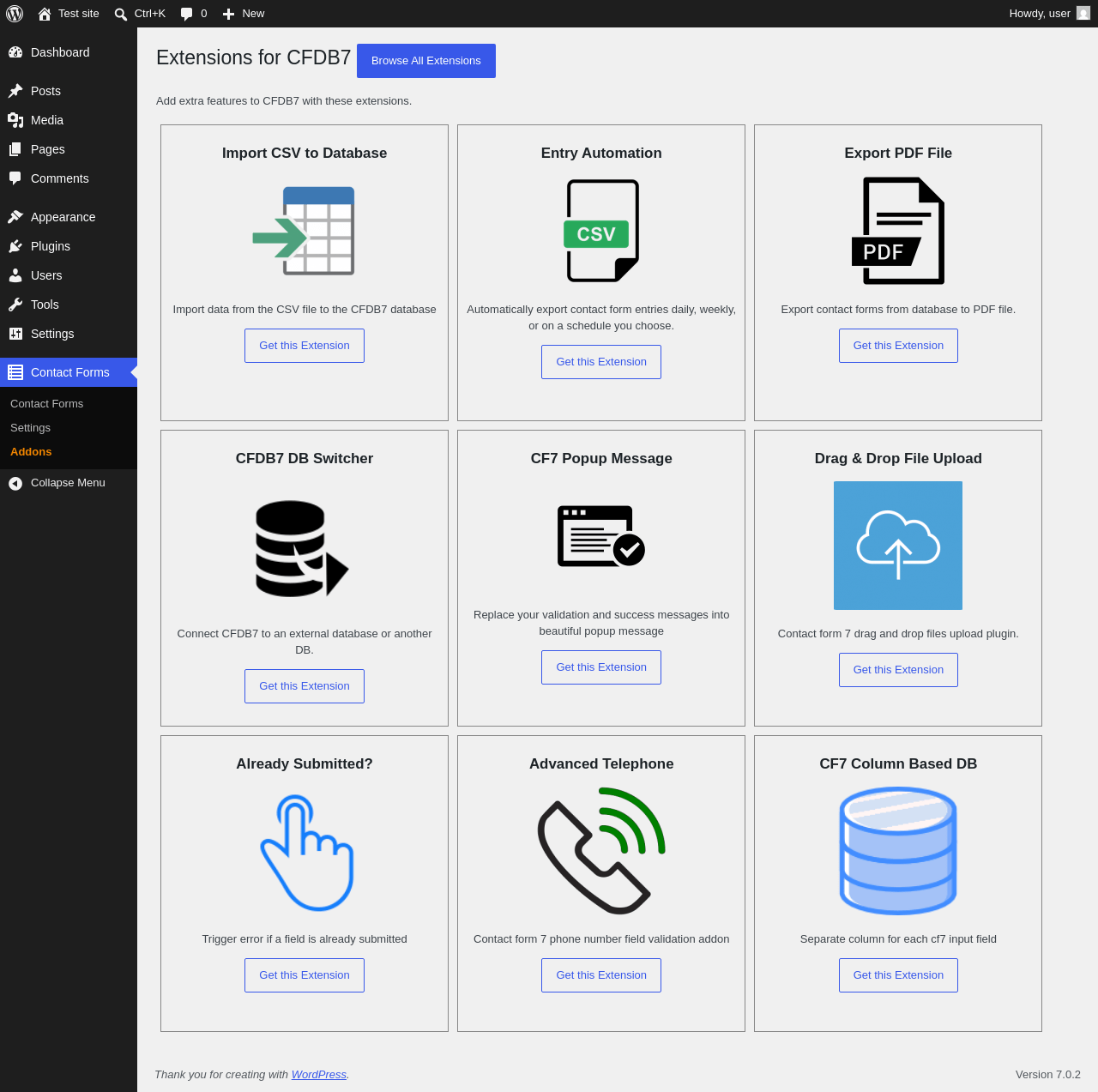Click the CF7 Column Based DB icon
Image resolution: width=1098 pixels, height=1092 pixels.
click(898, 851)
